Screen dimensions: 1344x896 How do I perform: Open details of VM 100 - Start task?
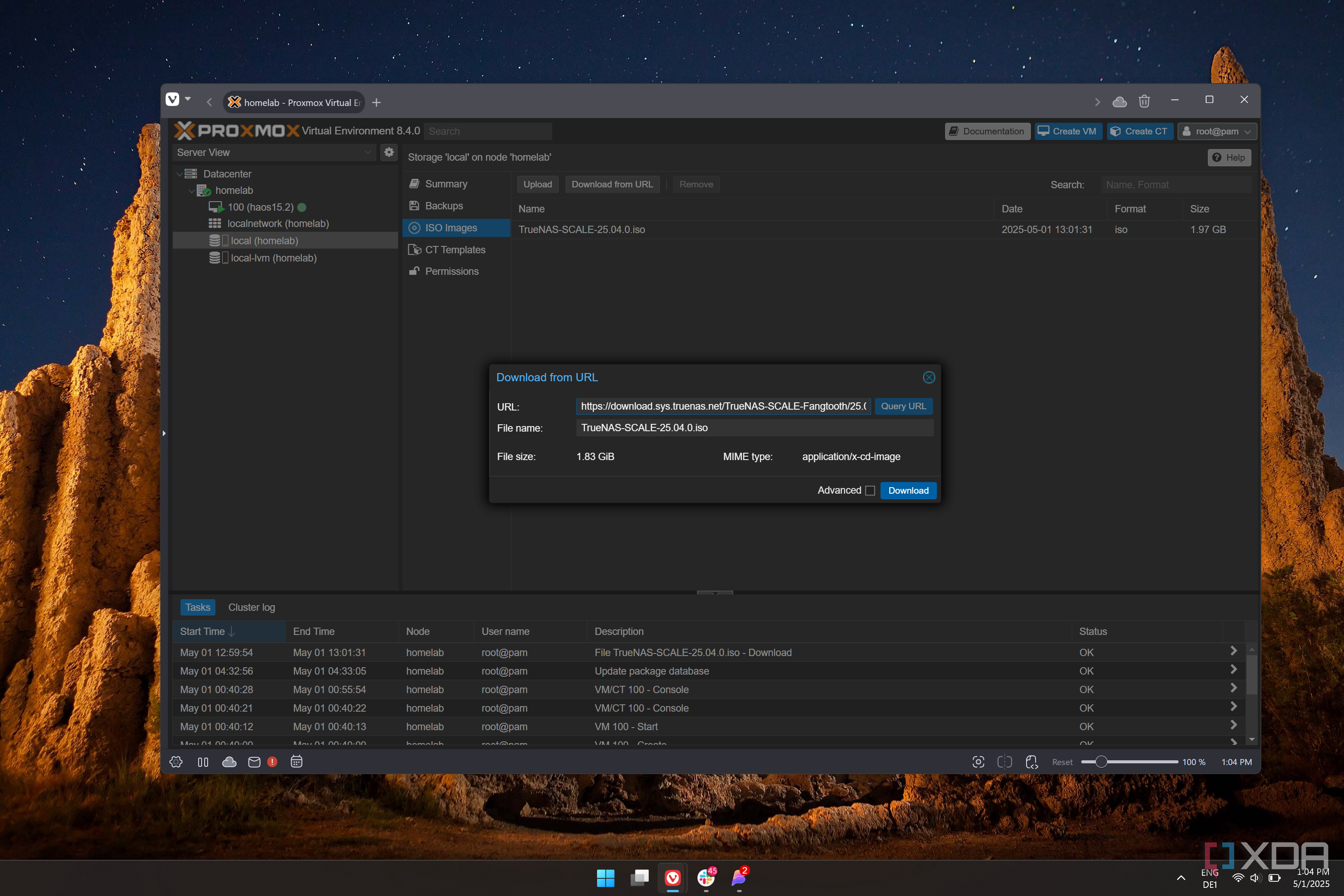tap(1233, 725)
